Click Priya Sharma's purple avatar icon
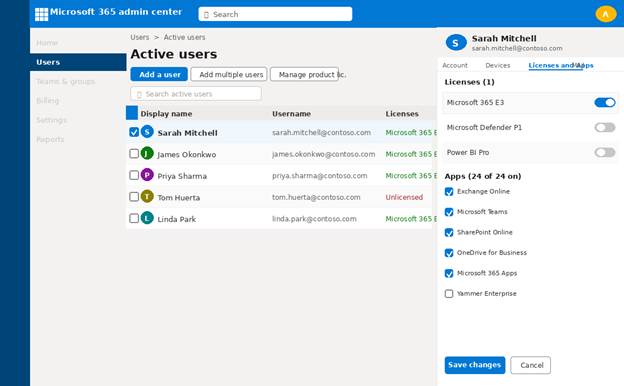Image resolution: width=624 pixels, height=386 pixels. (x=147, y=175)
